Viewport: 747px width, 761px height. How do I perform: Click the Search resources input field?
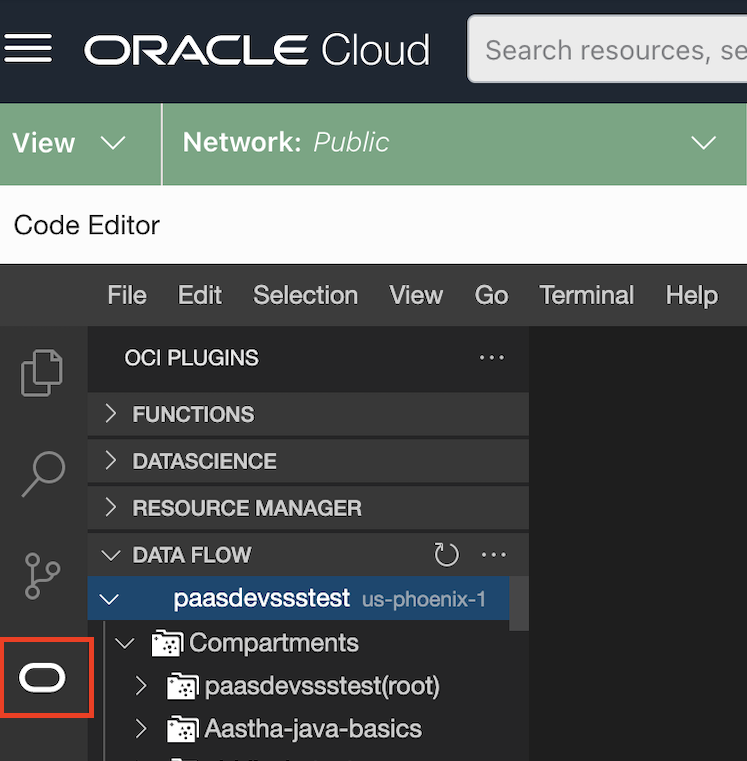pyautogui.click(x=610, y=49)
